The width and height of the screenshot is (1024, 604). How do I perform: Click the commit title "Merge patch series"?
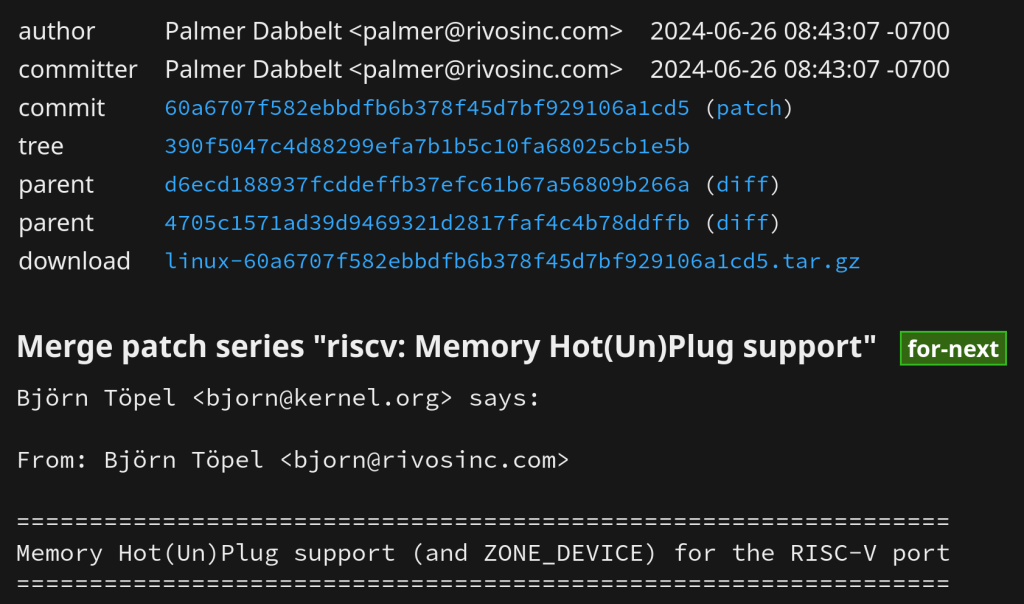click(446, 348)
